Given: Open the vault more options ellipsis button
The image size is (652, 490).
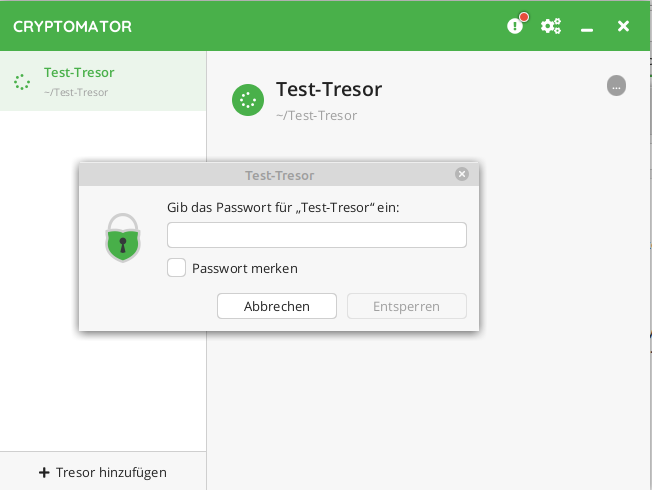Looking at the screenshot, I should (x=617, y=86).
